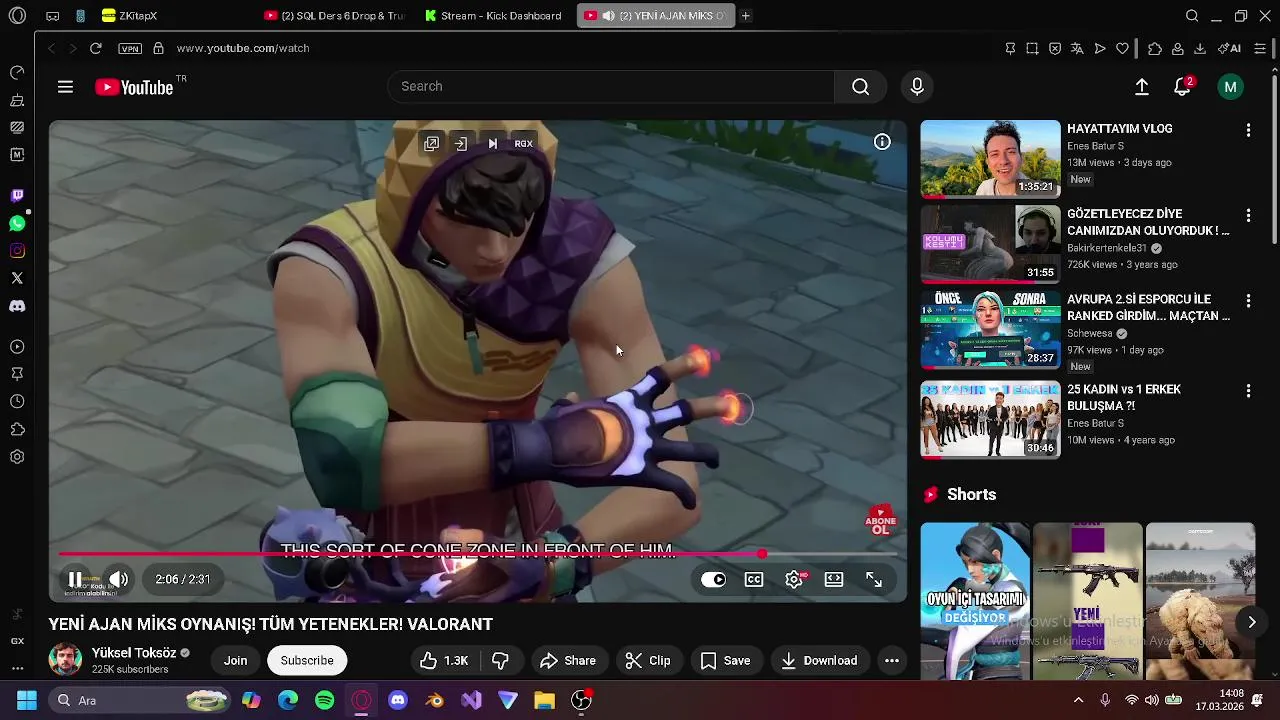The height and width of the screenshot is (720, 1280).
Task: Click the YouTube voice search microphone
Action: pos(917,87)
